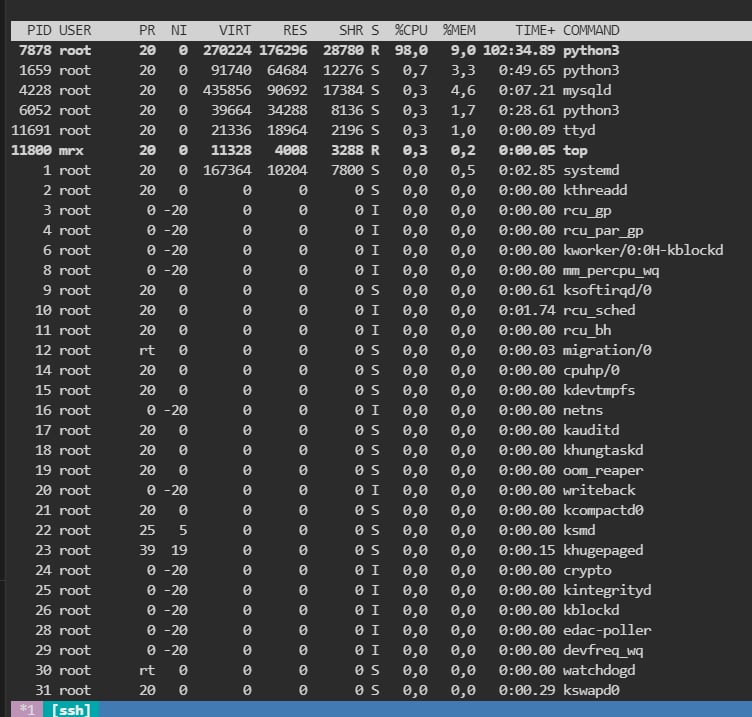Click the SHR column header
This screenshot has height=717, width=752.
[x=351, y=30]
